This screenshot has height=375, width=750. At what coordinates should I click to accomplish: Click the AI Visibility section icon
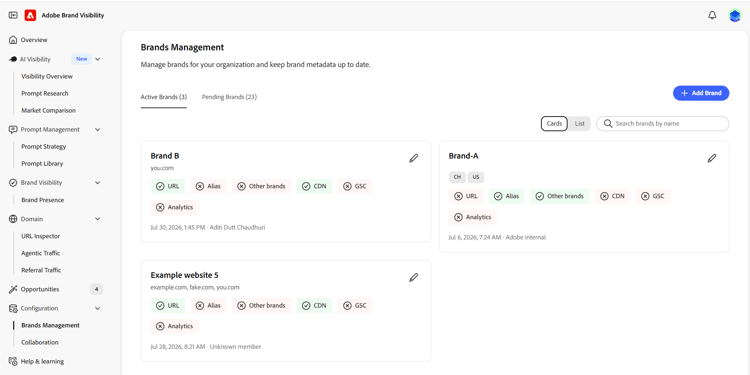click(x=13, y=59)
